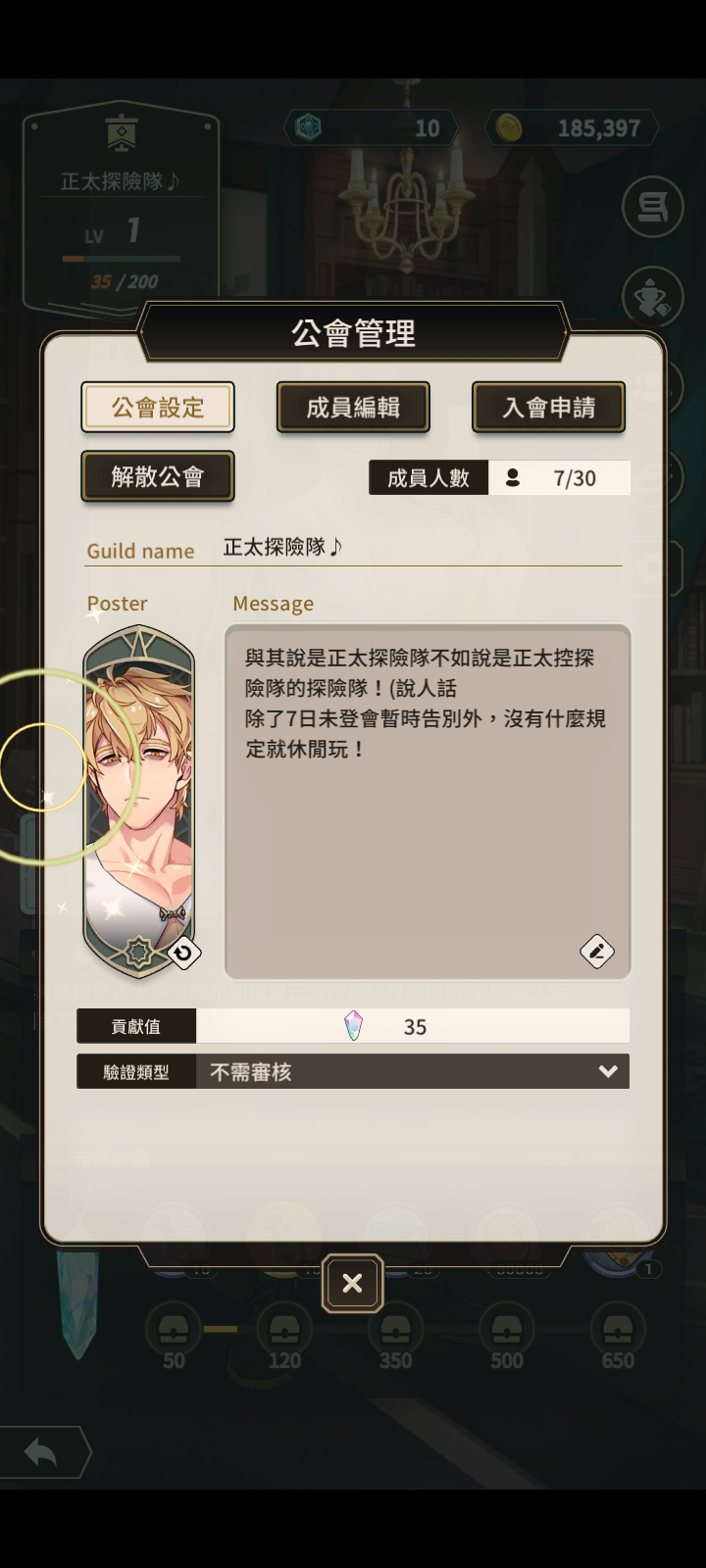The height and width of the screenshot is (1568, 706).
Task: Tap the message edit pencil icon
Action: point(597,951)
